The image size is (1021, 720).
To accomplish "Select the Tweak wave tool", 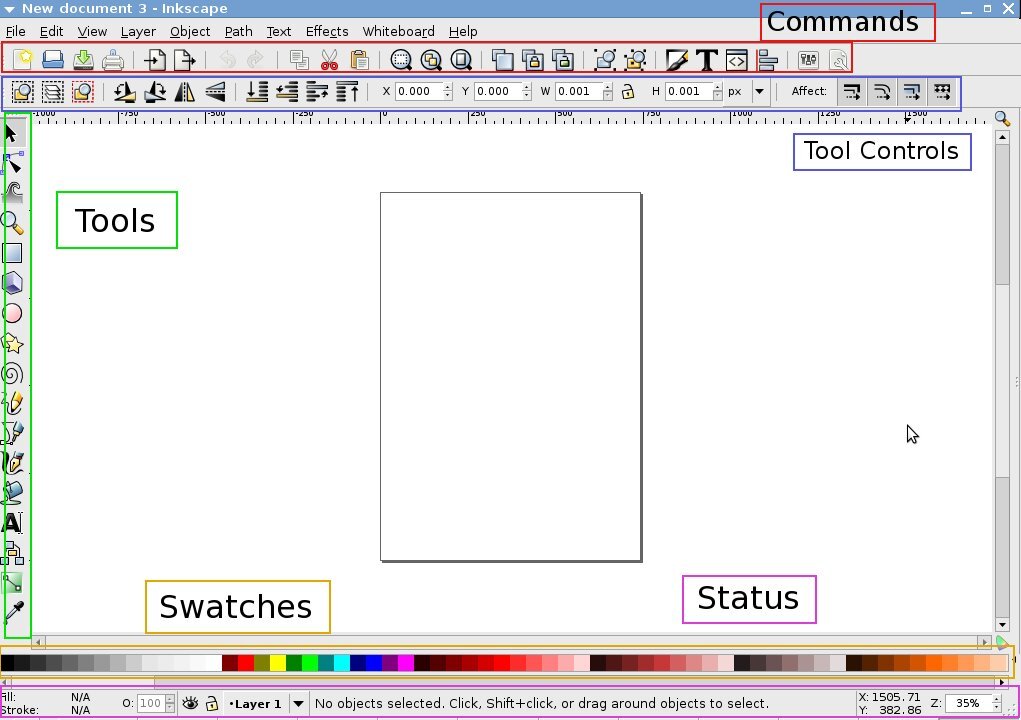I will (x=12, y=193).
